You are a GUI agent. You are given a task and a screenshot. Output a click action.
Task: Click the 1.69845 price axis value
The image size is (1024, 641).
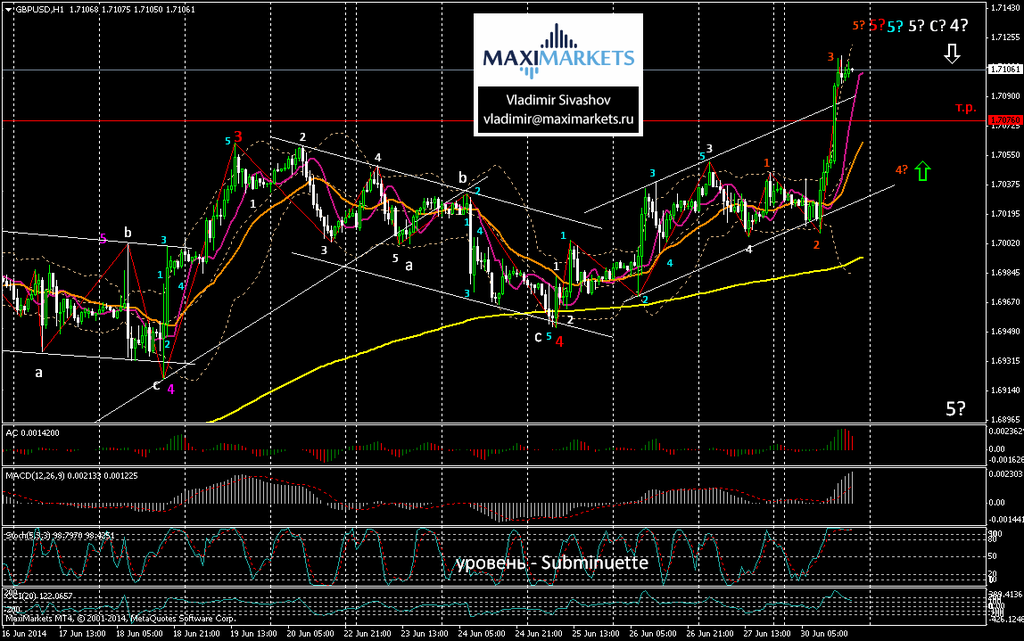click(1005, 272)
